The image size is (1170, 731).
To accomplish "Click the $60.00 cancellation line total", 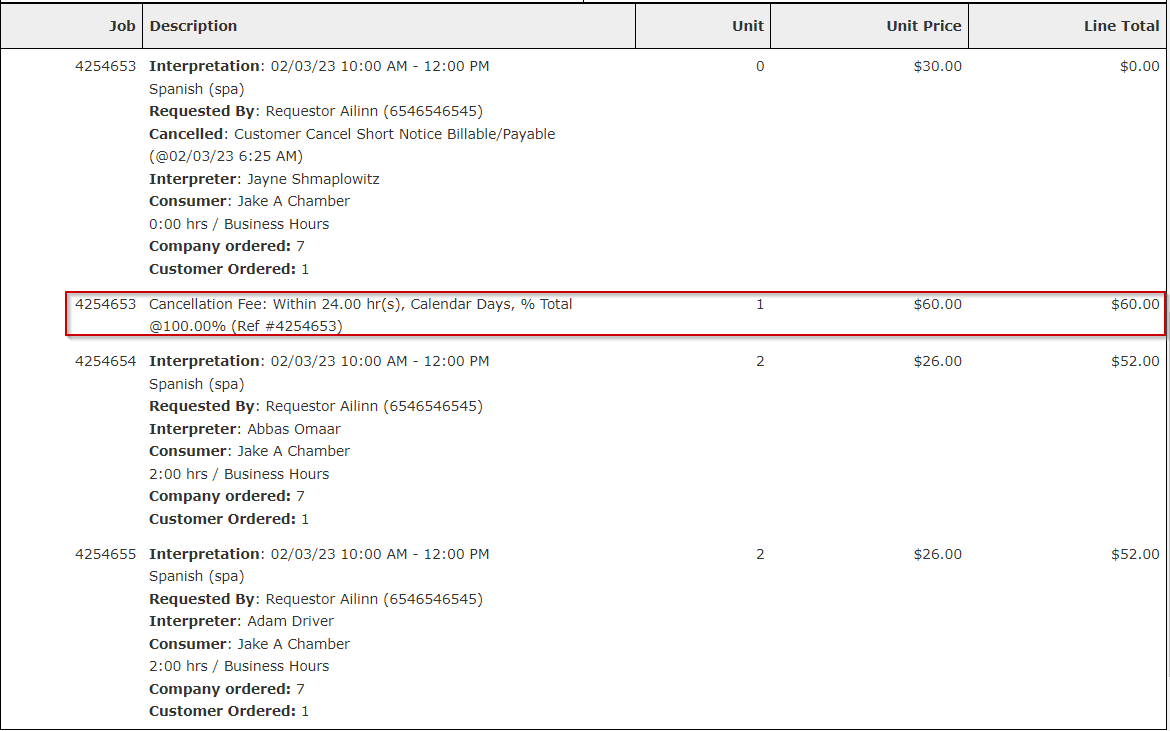I will click(1135, 304).
